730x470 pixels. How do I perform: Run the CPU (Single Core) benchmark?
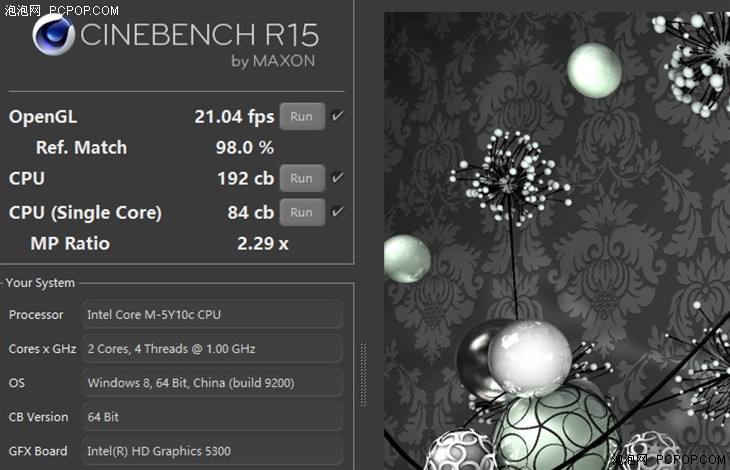pos(302,212)
